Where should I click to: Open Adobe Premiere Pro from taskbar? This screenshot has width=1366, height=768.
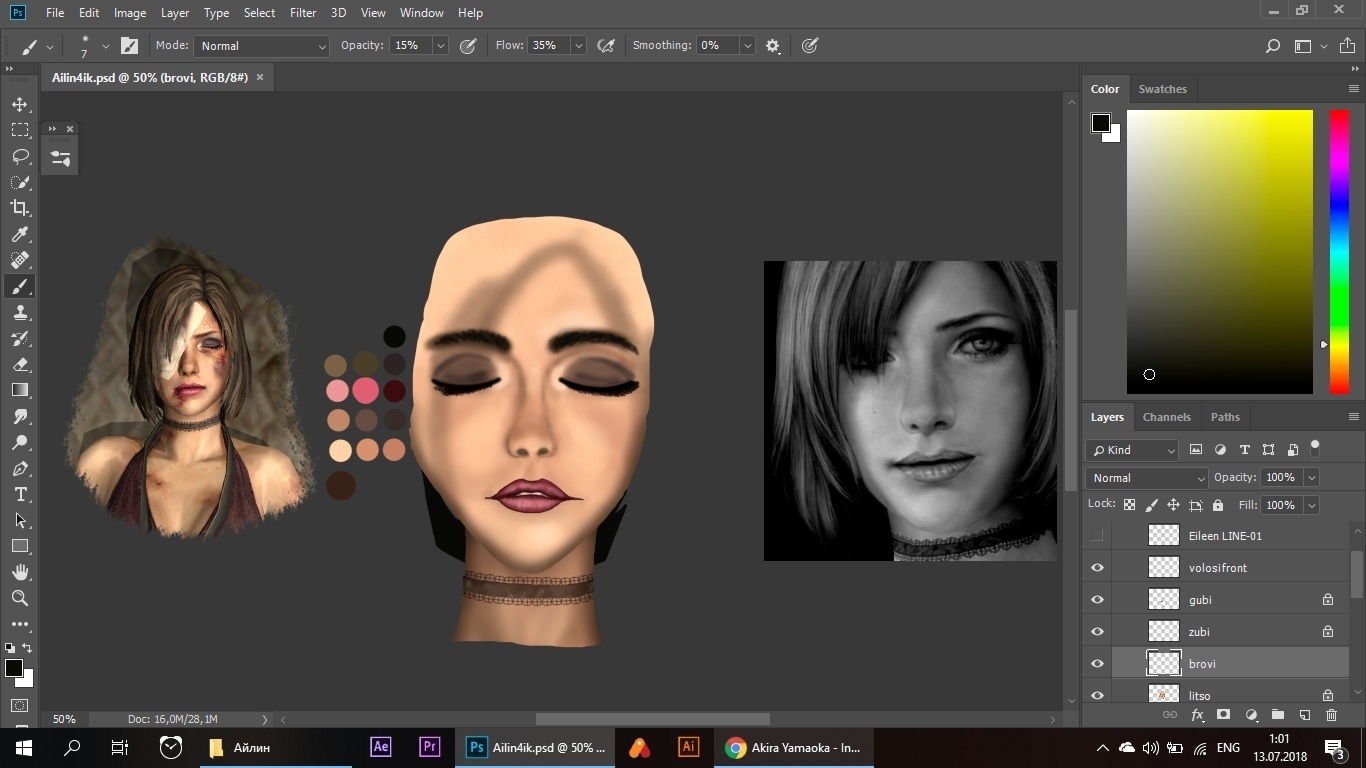point(430,747)
